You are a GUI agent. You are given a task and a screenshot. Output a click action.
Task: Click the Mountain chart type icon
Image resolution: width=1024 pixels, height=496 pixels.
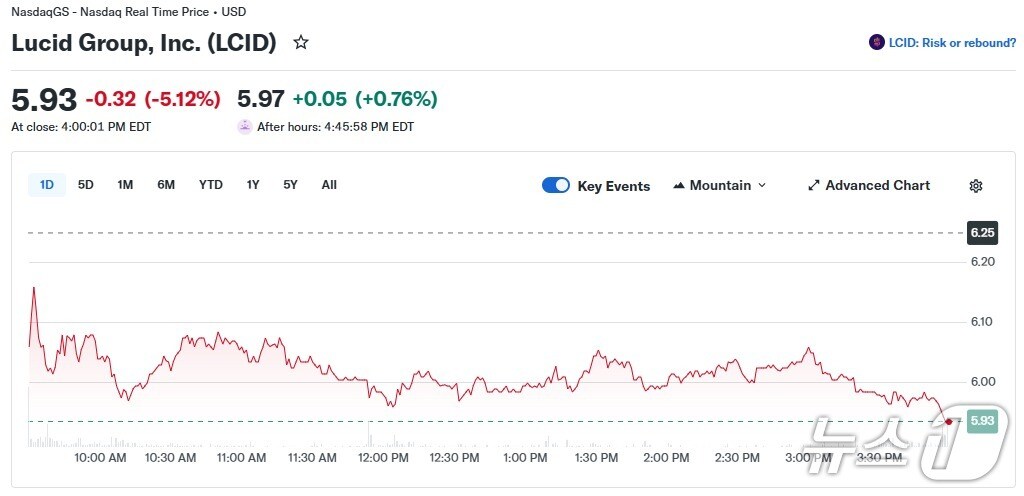[679, 186]
